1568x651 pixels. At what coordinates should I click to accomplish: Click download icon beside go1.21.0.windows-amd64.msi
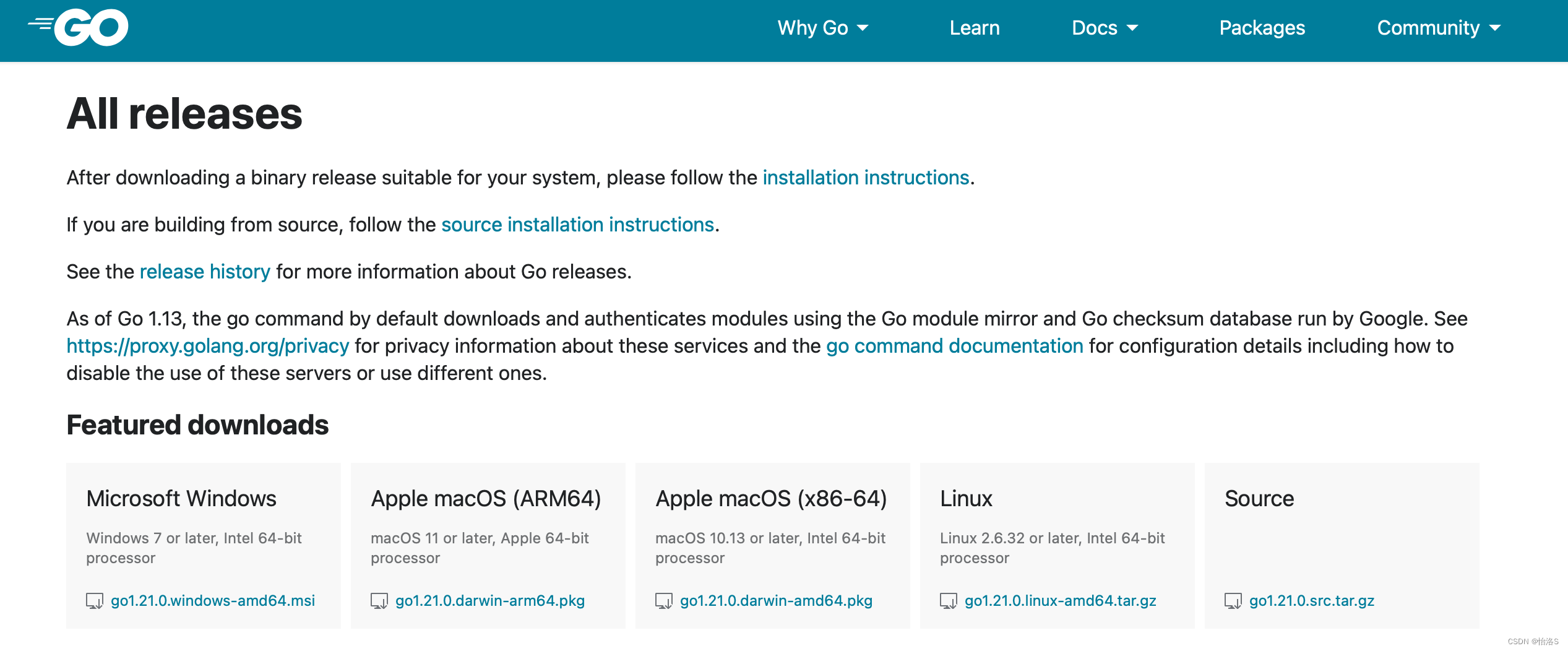pyautogui.click(x=95, y=601)
